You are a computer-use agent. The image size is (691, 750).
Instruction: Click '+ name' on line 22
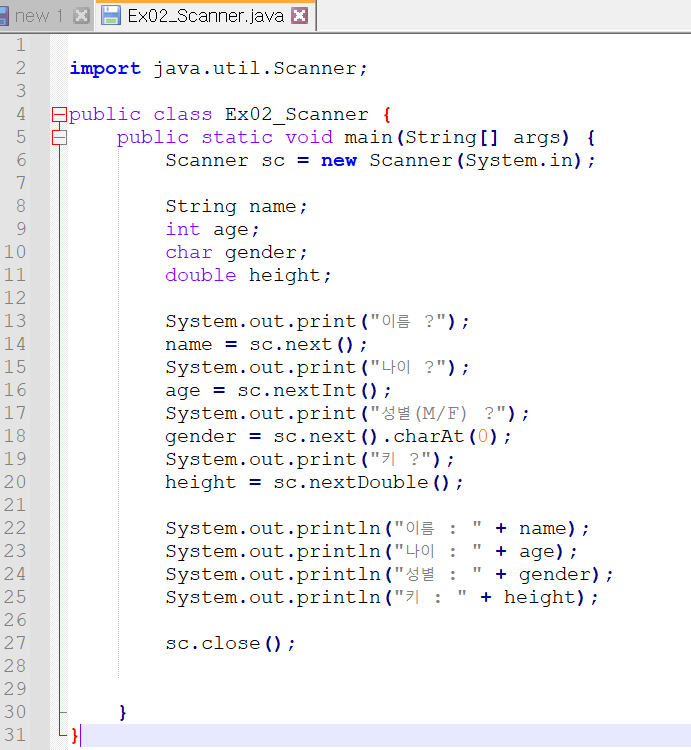531,529
